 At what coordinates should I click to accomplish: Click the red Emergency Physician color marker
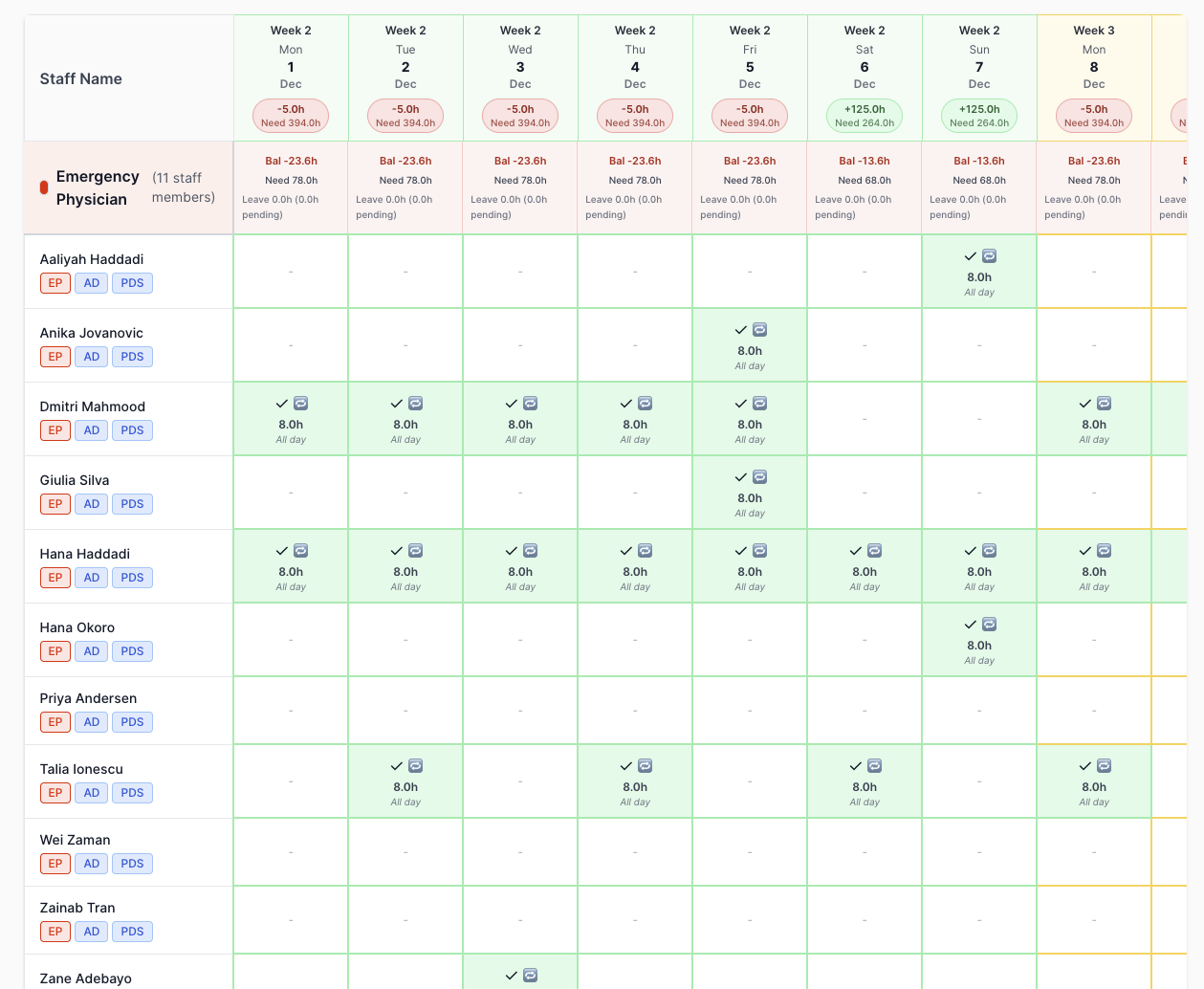click(x=44, y=187)
